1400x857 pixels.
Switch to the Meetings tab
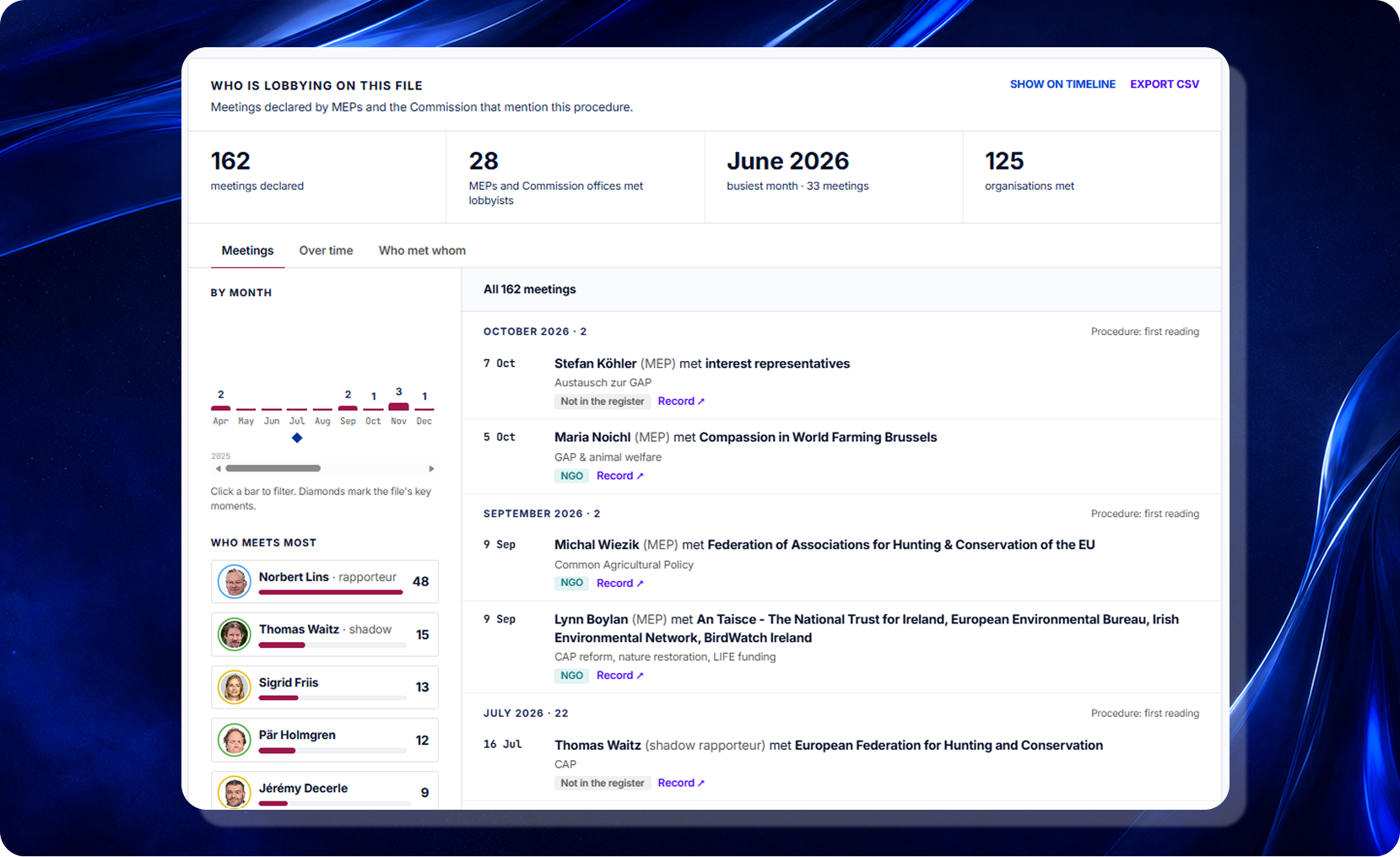[247, 251]
